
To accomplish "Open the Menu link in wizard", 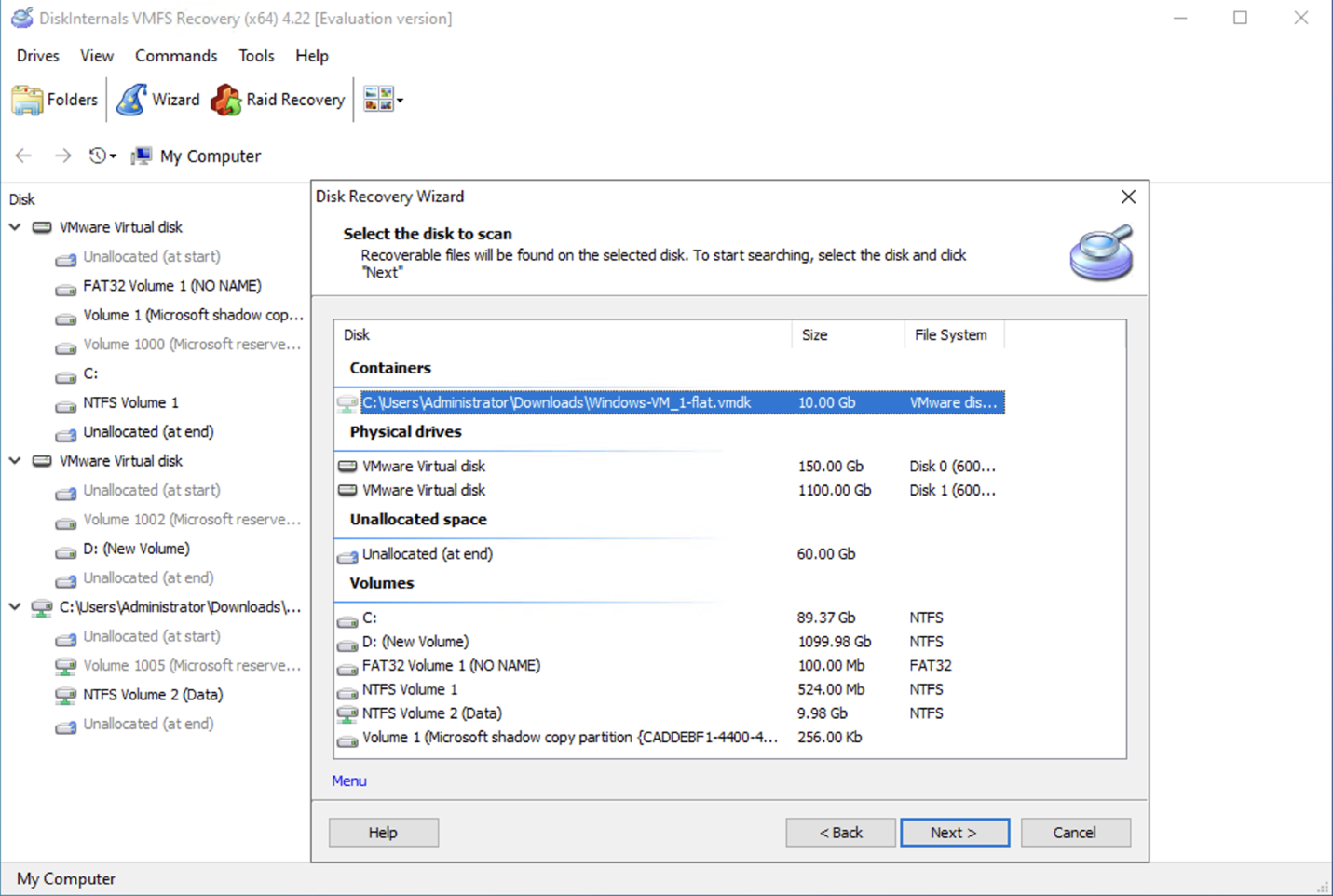I will 349,781.
